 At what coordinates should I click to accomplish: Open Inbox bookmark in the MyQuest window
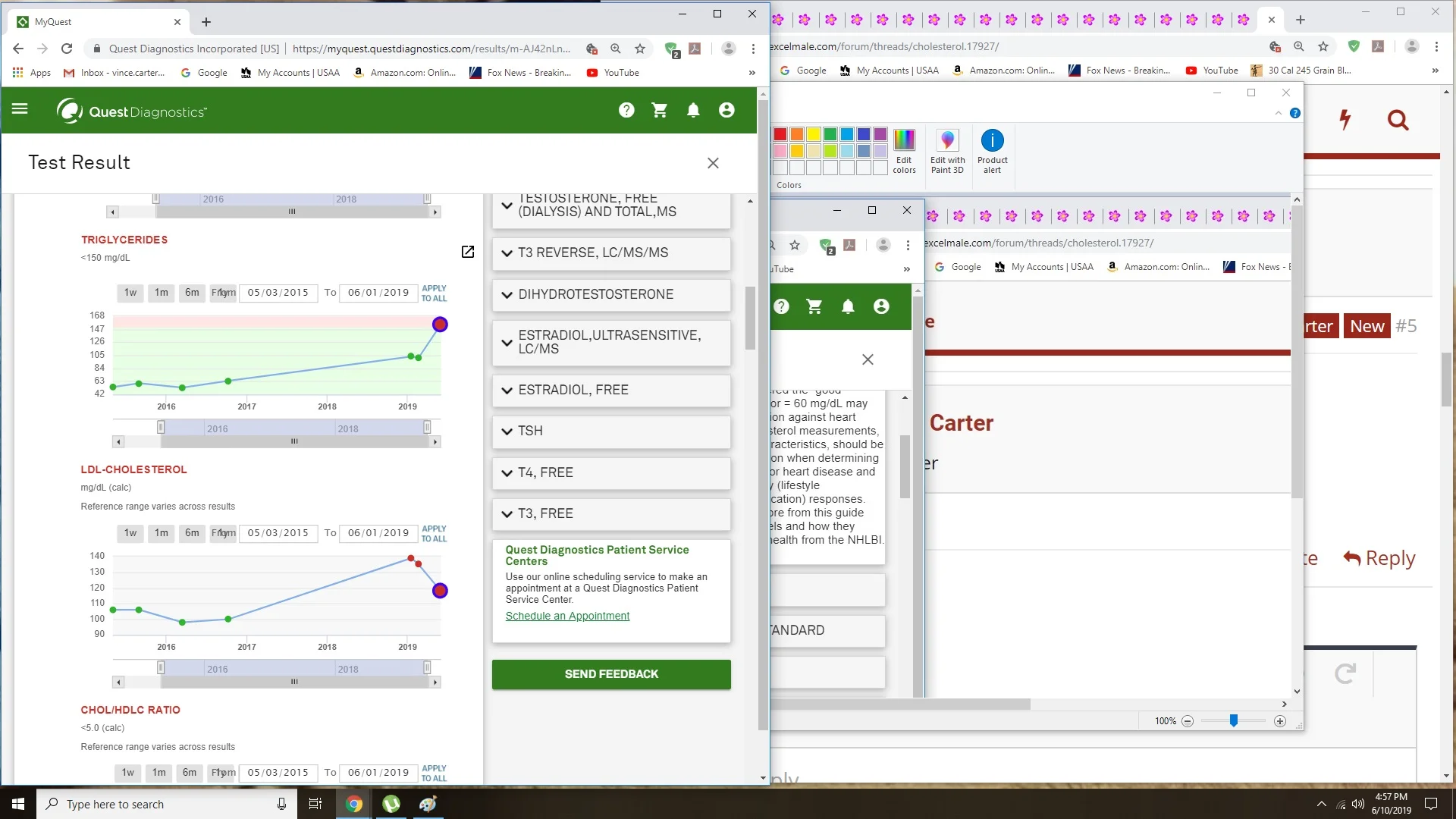pyautogui.click(x=114, y=73)
